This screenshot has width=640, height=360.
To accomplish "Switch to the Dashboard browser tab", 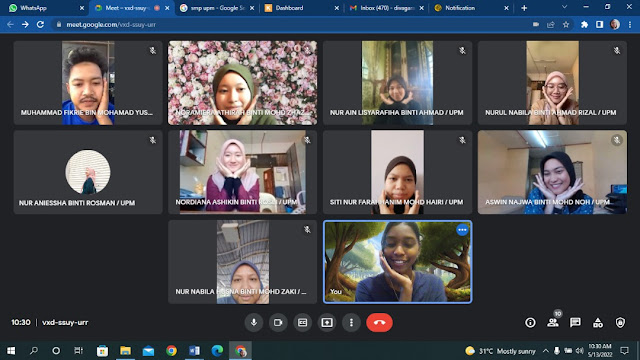I will pyautogui.click(x=301, y=8).
